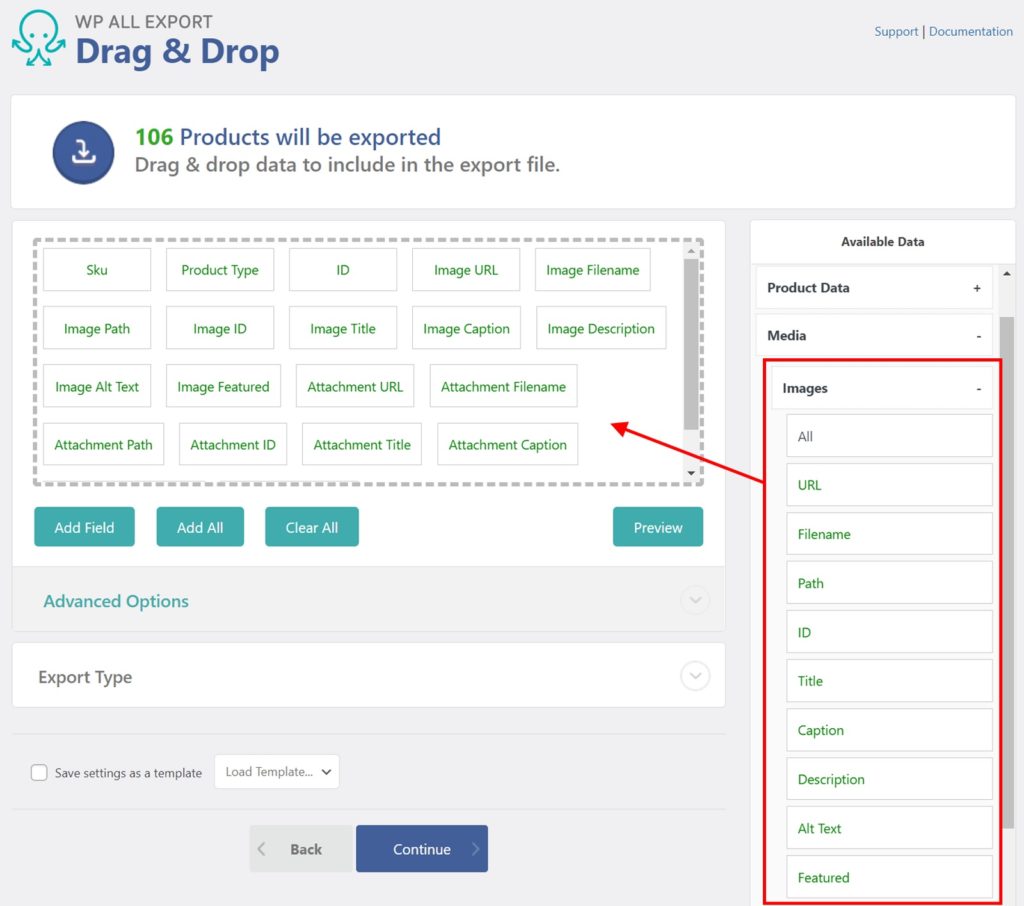Select the Alt Text item under Images

888,828
